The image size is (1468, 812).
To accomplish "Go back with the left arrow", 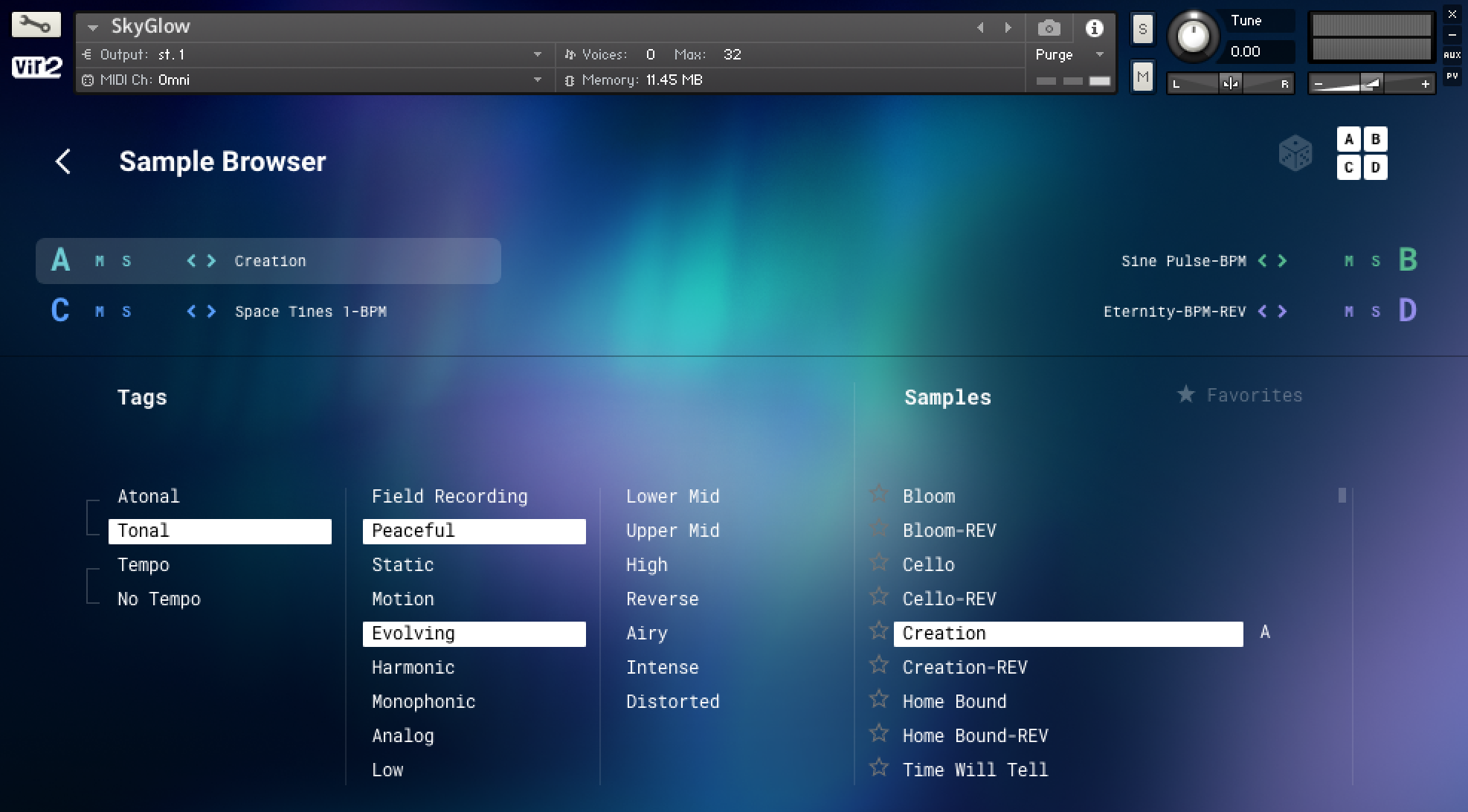I will [64, 161].
